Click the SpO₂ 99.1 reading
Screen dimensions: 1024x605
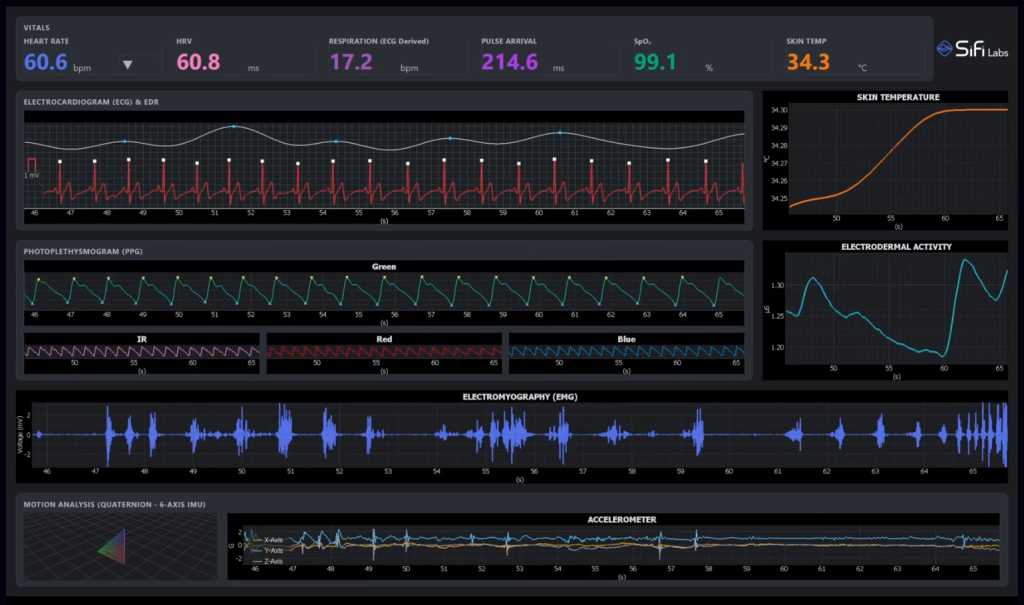coord(655,63)
